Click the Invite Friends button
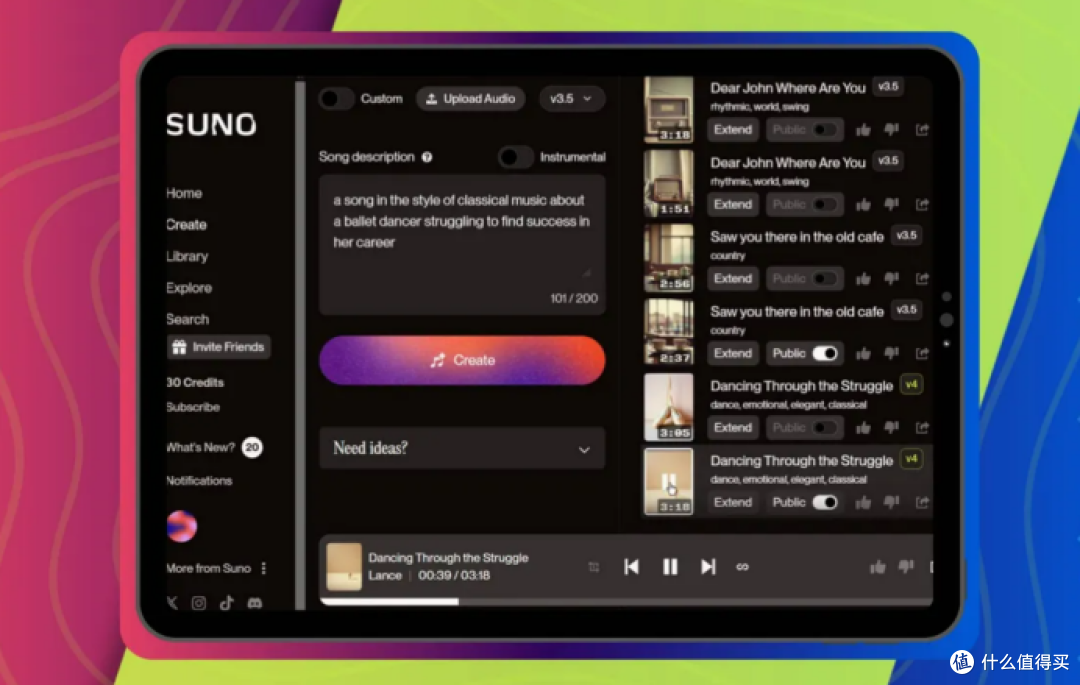Screen dimensions: 1080x685 pos(218,347)
